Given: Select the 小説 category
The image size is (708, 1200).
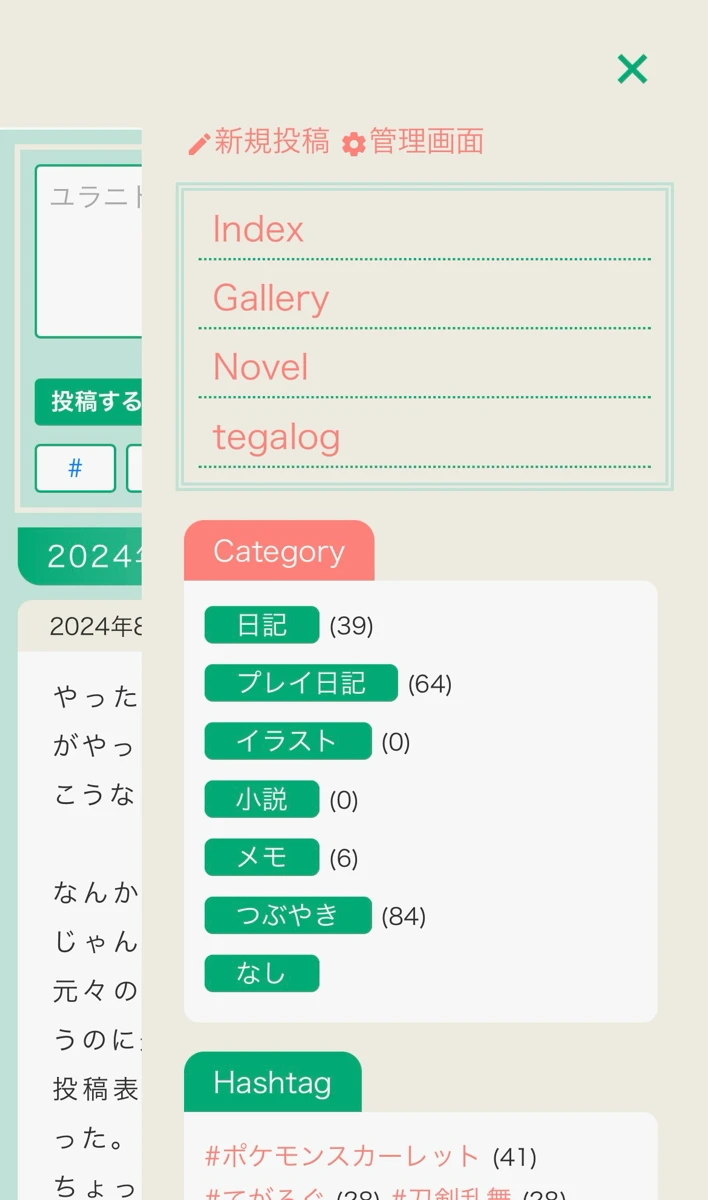Looking at the screenshot, I should (x=260, y=799).
